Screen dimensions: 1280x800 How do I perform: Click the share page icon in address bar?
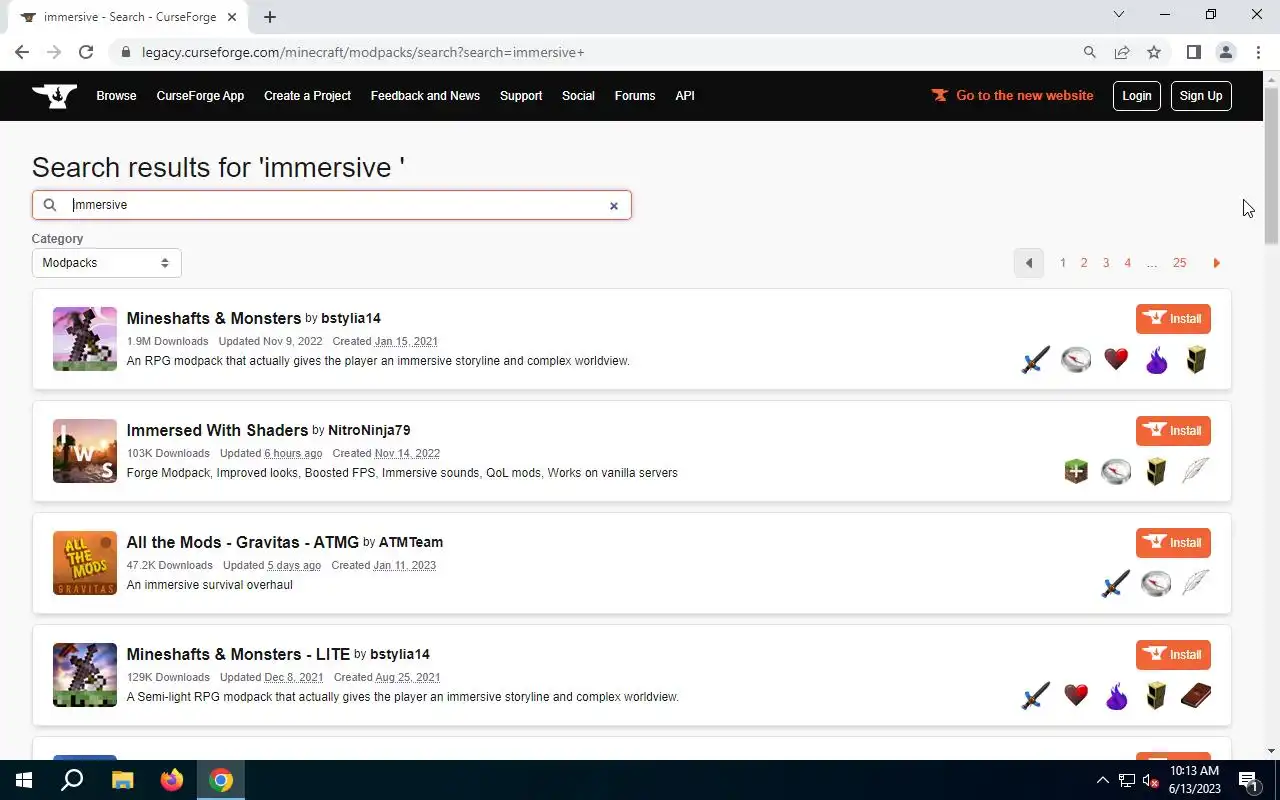point(1122,52)
